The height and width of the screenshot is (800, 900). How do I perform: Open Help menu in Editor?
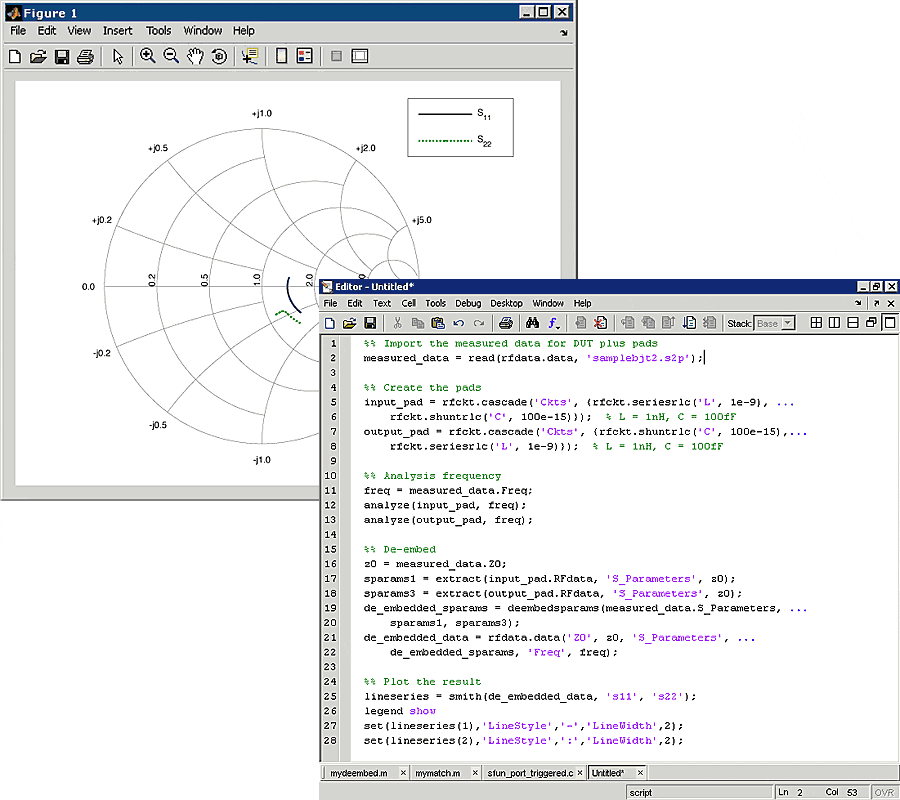(x=583, y=303)
